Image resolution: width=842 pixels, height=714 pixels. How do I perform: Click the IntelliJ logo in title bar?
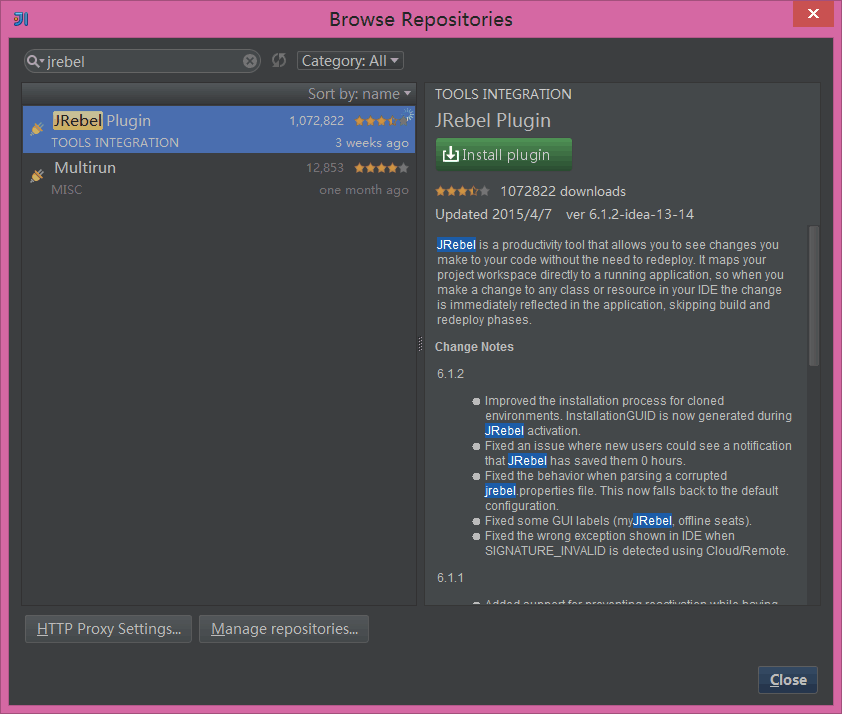(x=21, y=19)
